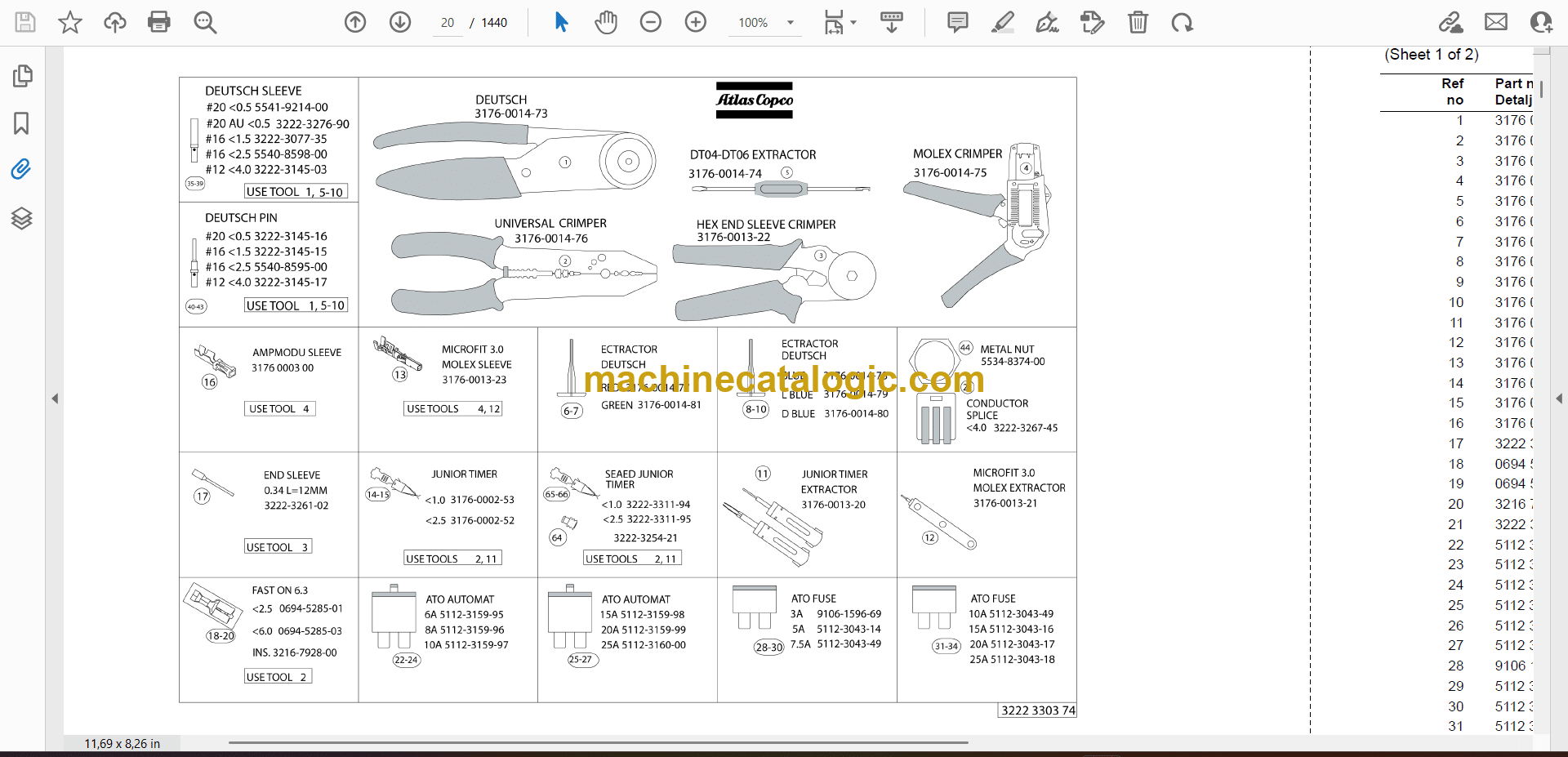Image resolution: width=1568 pixels, height=757 pixels.
Task: Click the "Ref no" column header
Action: click(x=1453, y=91)
